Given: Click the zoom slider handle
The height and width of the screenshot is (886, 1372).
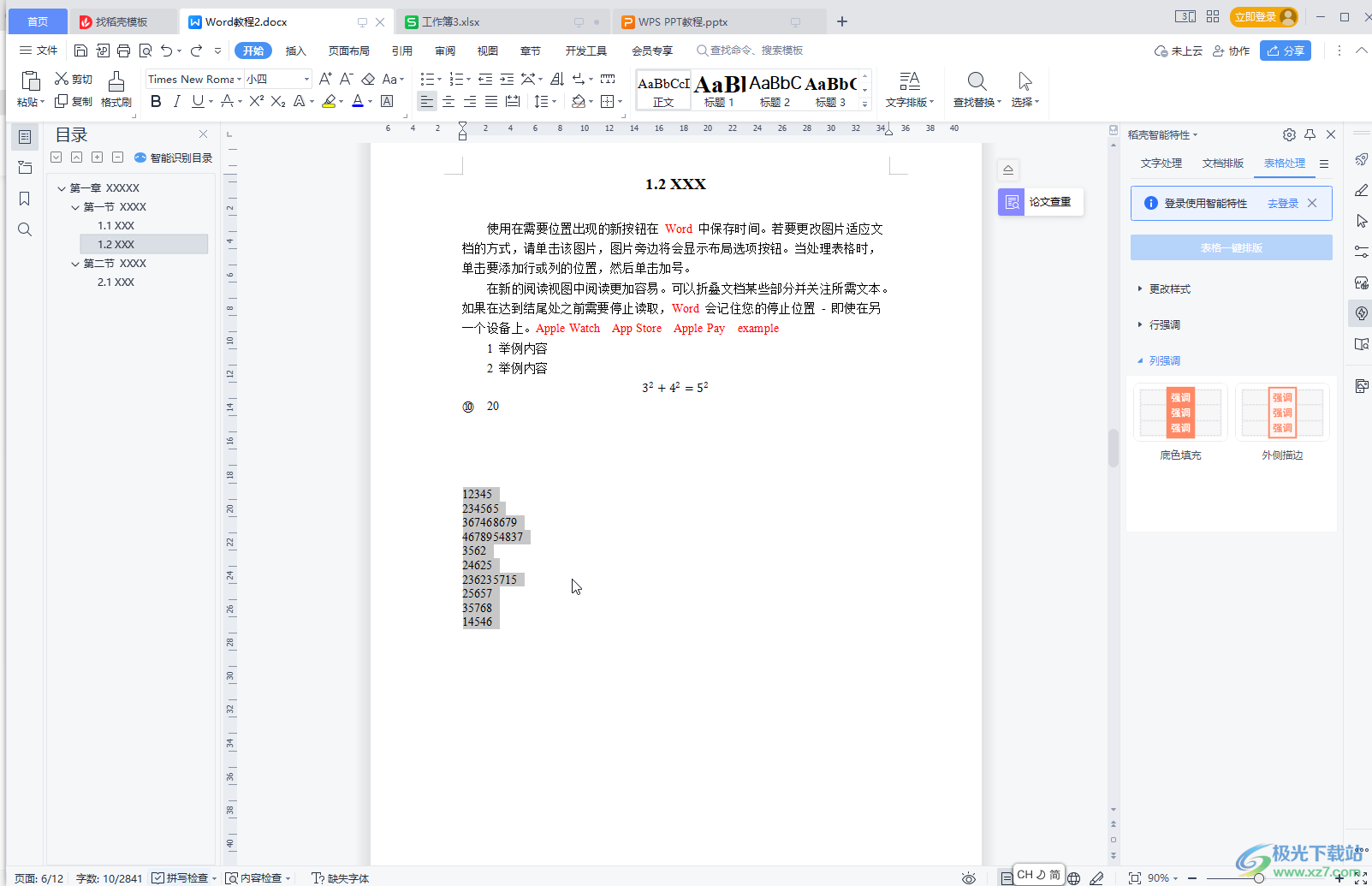Looking at the screenshot, I should 1259,878.
